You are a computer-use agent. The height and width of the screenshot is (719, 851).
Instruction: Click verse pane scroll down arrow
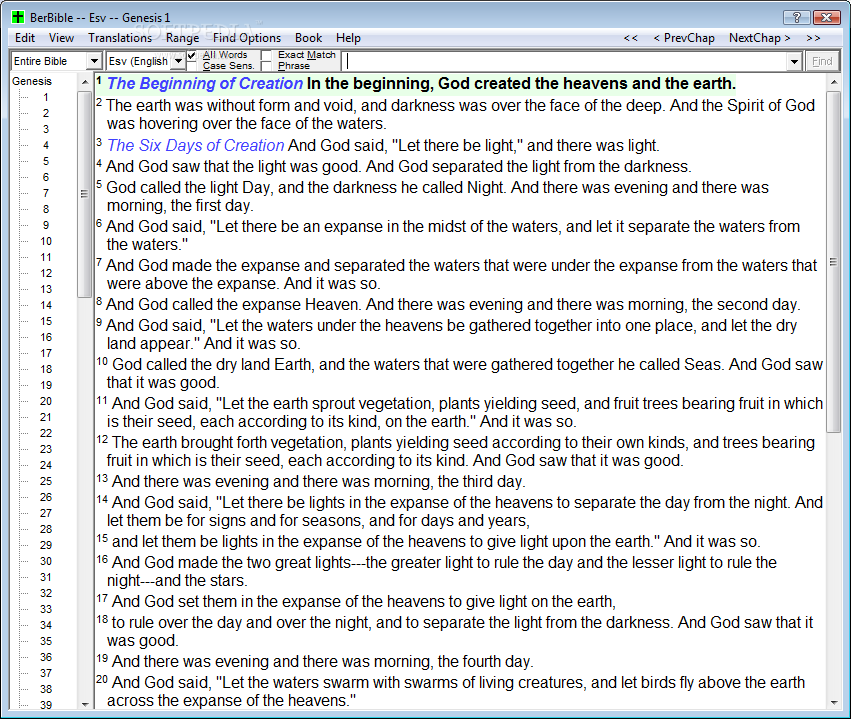tap(834, 703)
